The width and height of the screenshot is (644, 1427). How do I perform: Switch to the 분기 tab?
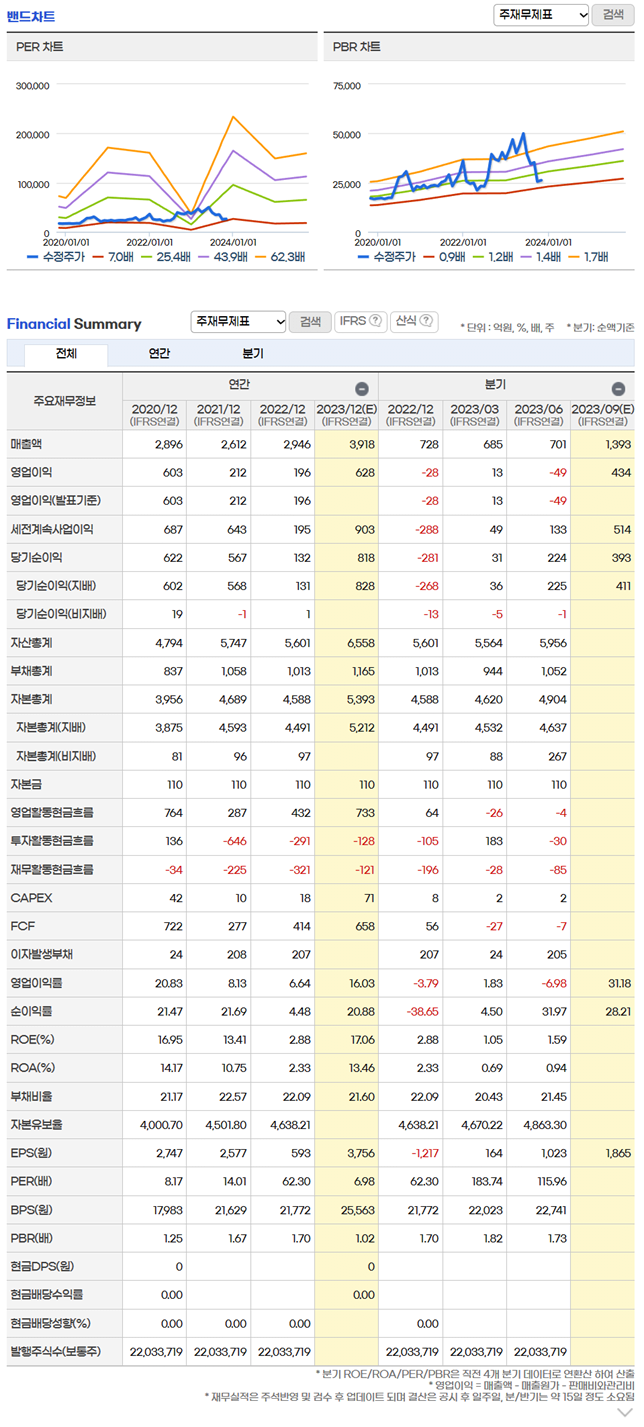click(253, 353)
